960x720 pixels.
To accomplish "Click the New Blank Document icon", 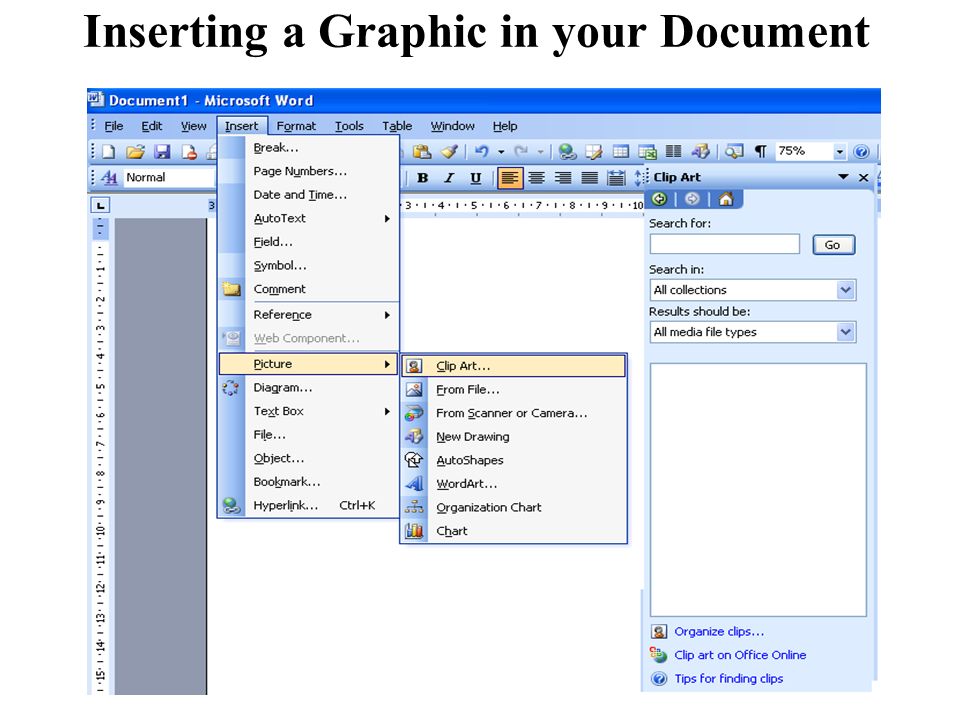I will click(108, 152).
